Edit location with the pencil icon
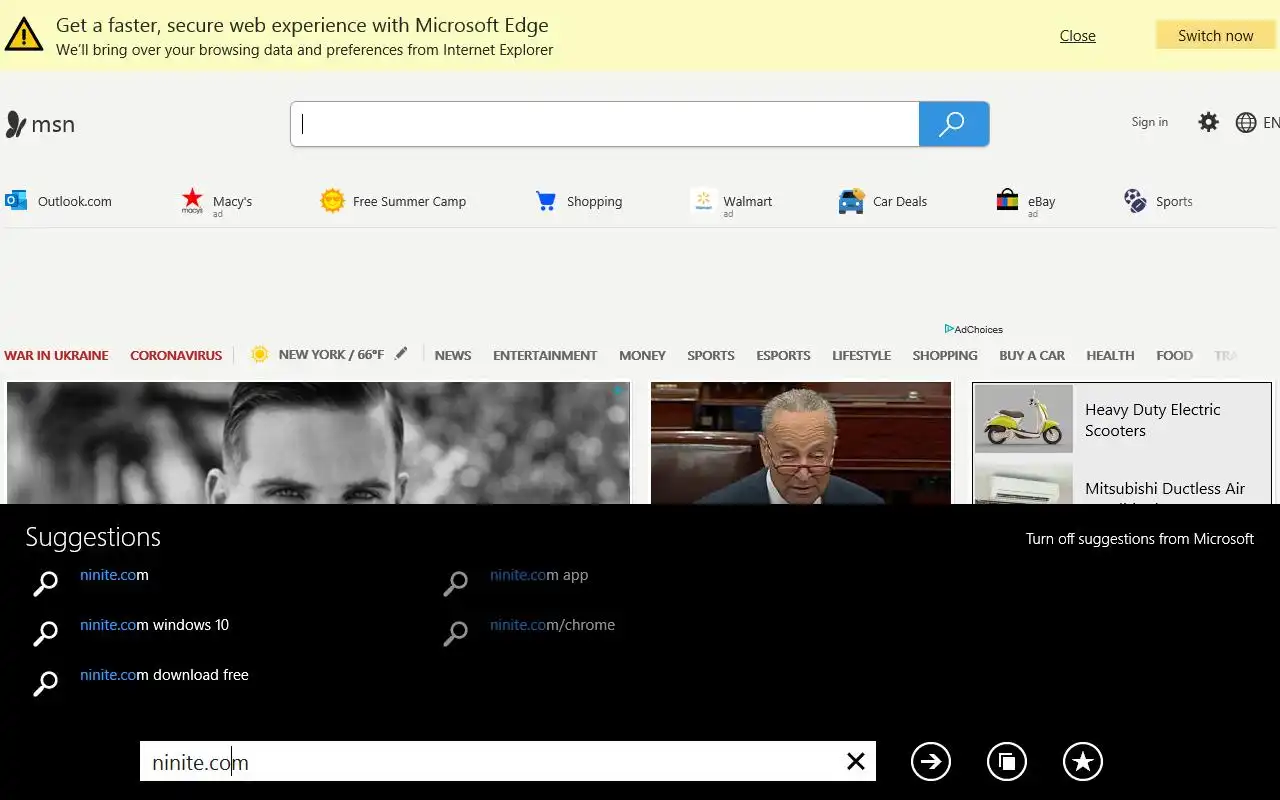 tap(401, 353)
